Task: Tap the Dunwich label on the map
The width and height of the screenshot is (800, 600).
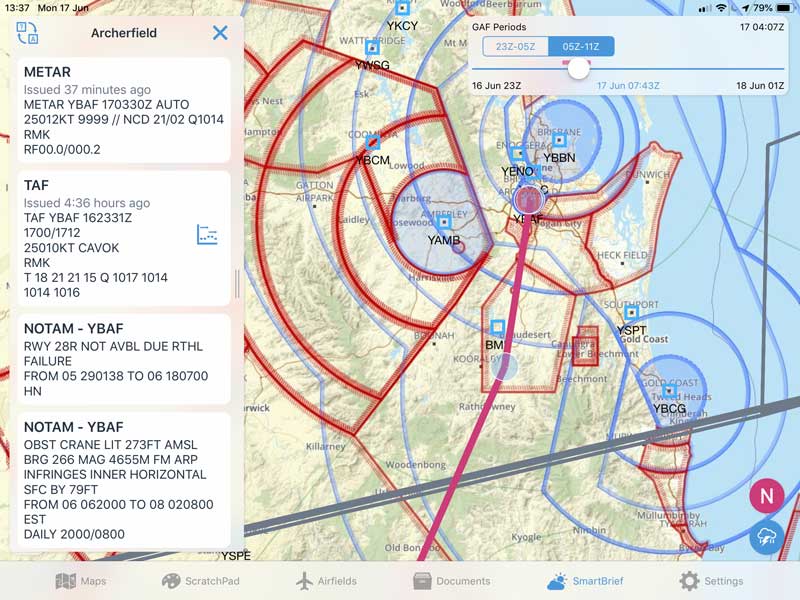Action: 647,174
